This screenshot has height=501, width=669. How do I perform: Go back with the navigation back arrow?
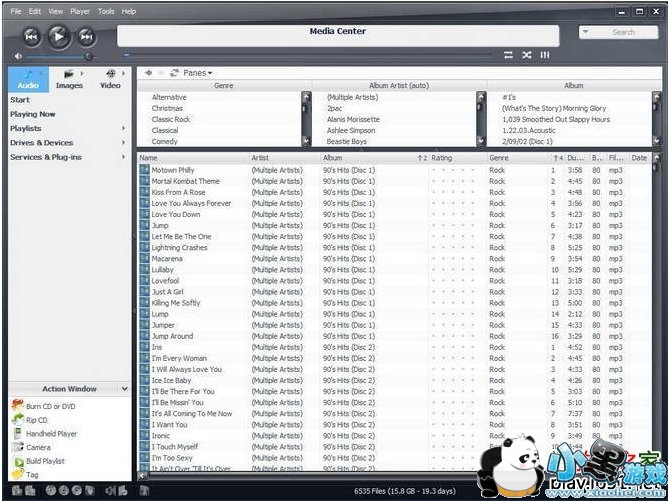pos(148,73)
